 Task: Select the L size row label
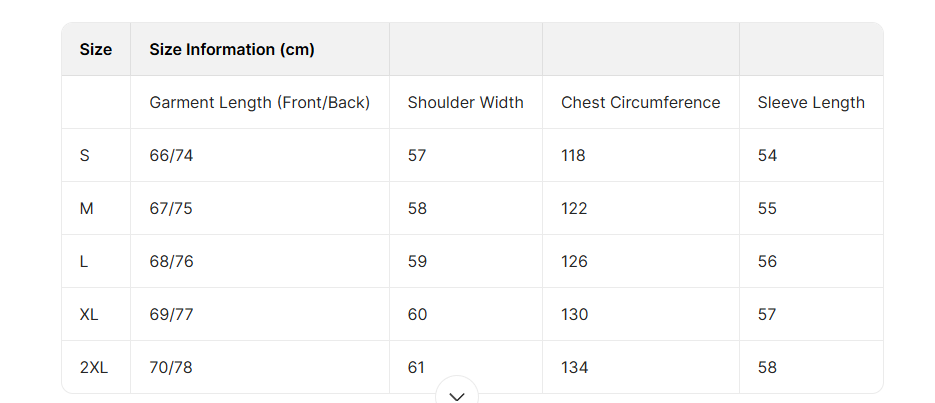click(x=84, y=261)
